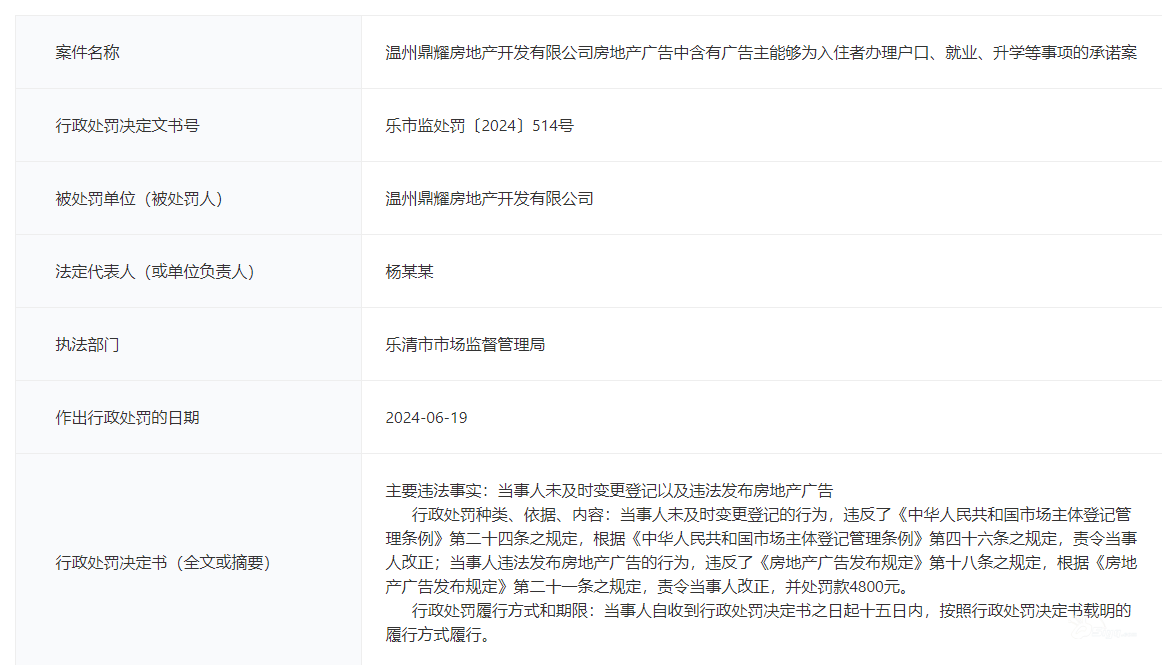
Task: Select the penalized unit value 温州鼎耀房地产开发有限公司
Action: [x=489, y=199]
